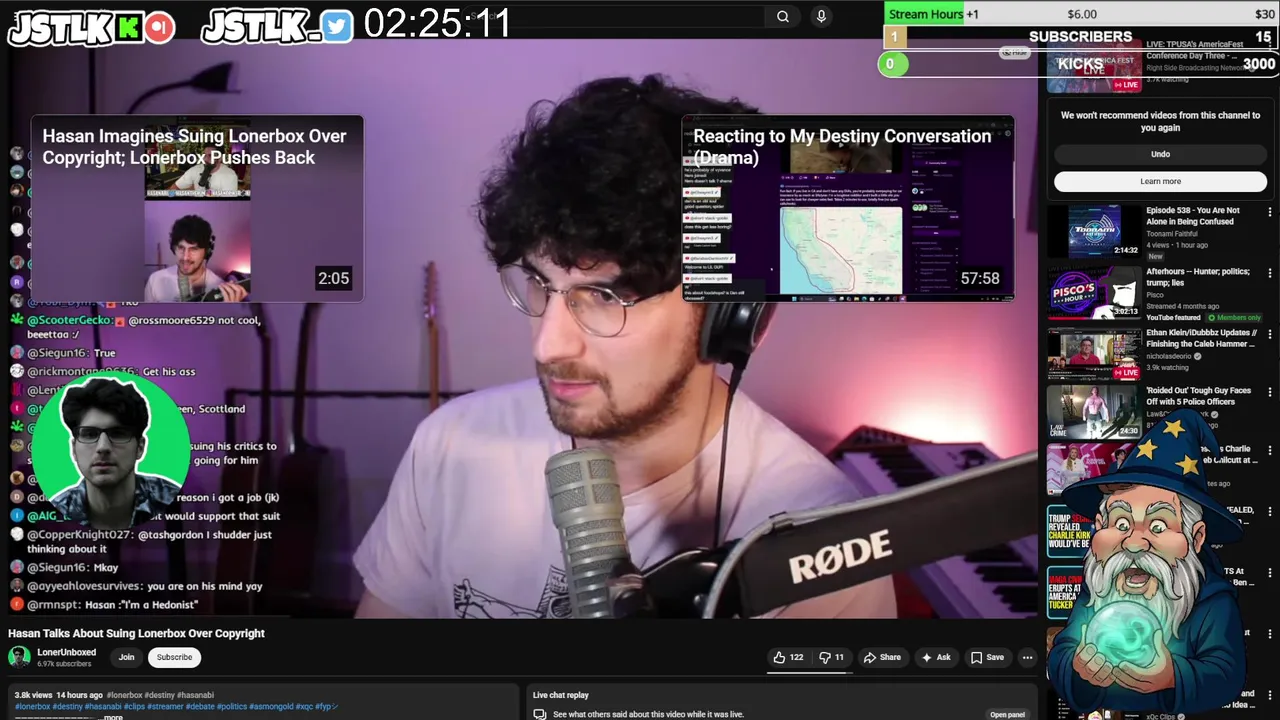Click Learn more in recommendation notice

click(x=1160, y=181)
